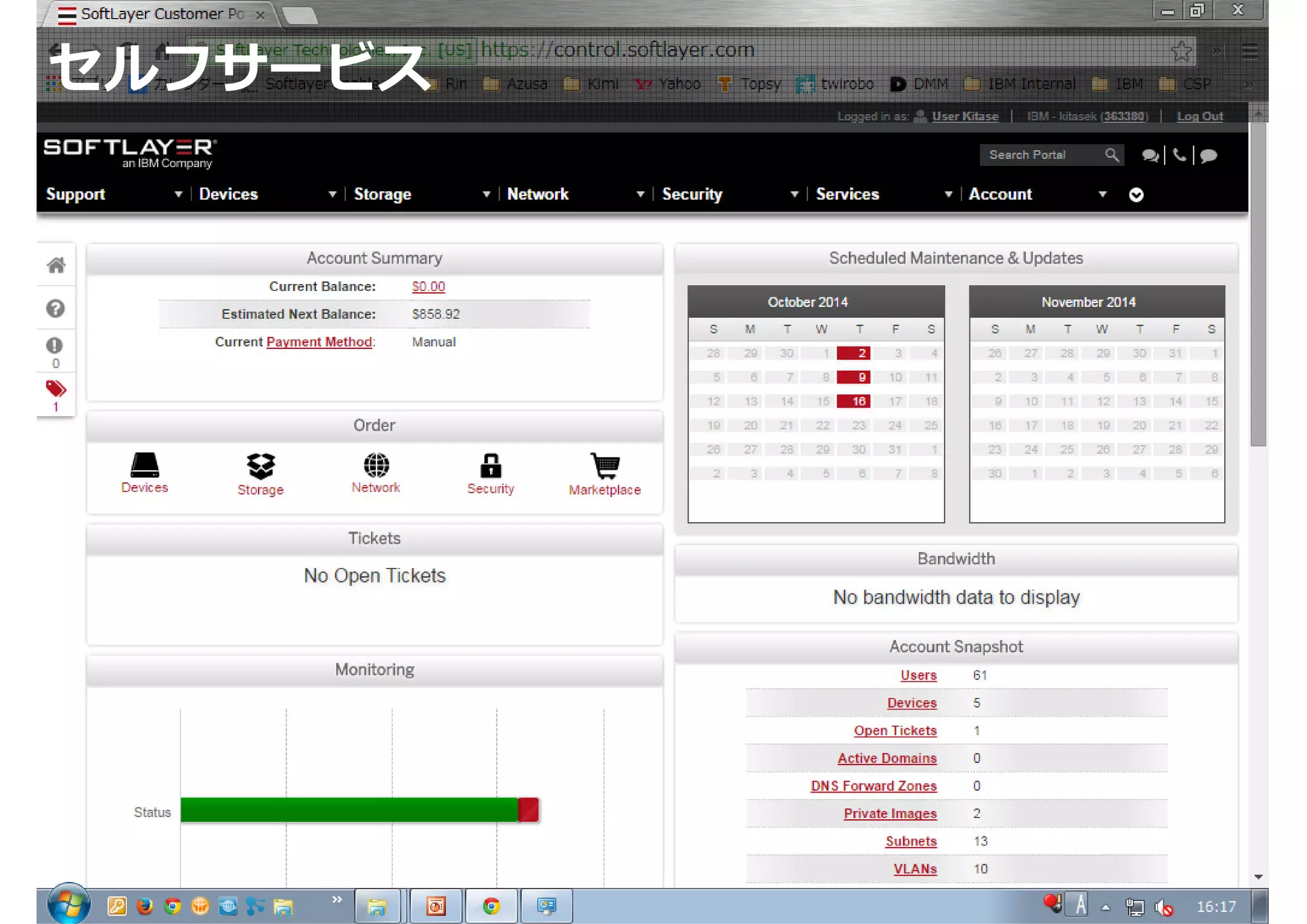Order Storage via the boxes icon
This screenshot has height=924, width=1307.
pos(260,466)
